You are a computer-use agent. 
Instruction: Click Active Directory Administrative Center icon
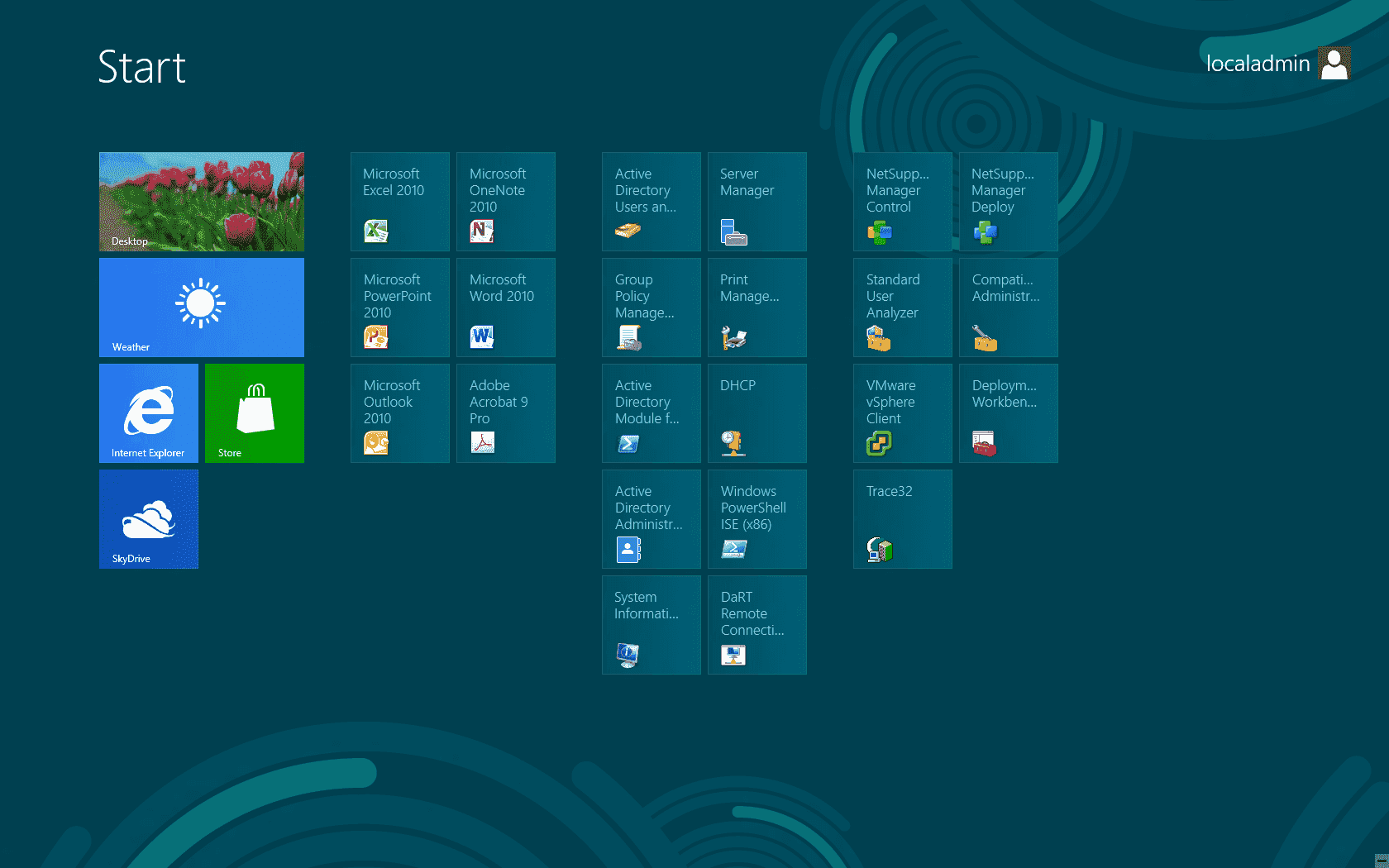(x=628, y=549)
